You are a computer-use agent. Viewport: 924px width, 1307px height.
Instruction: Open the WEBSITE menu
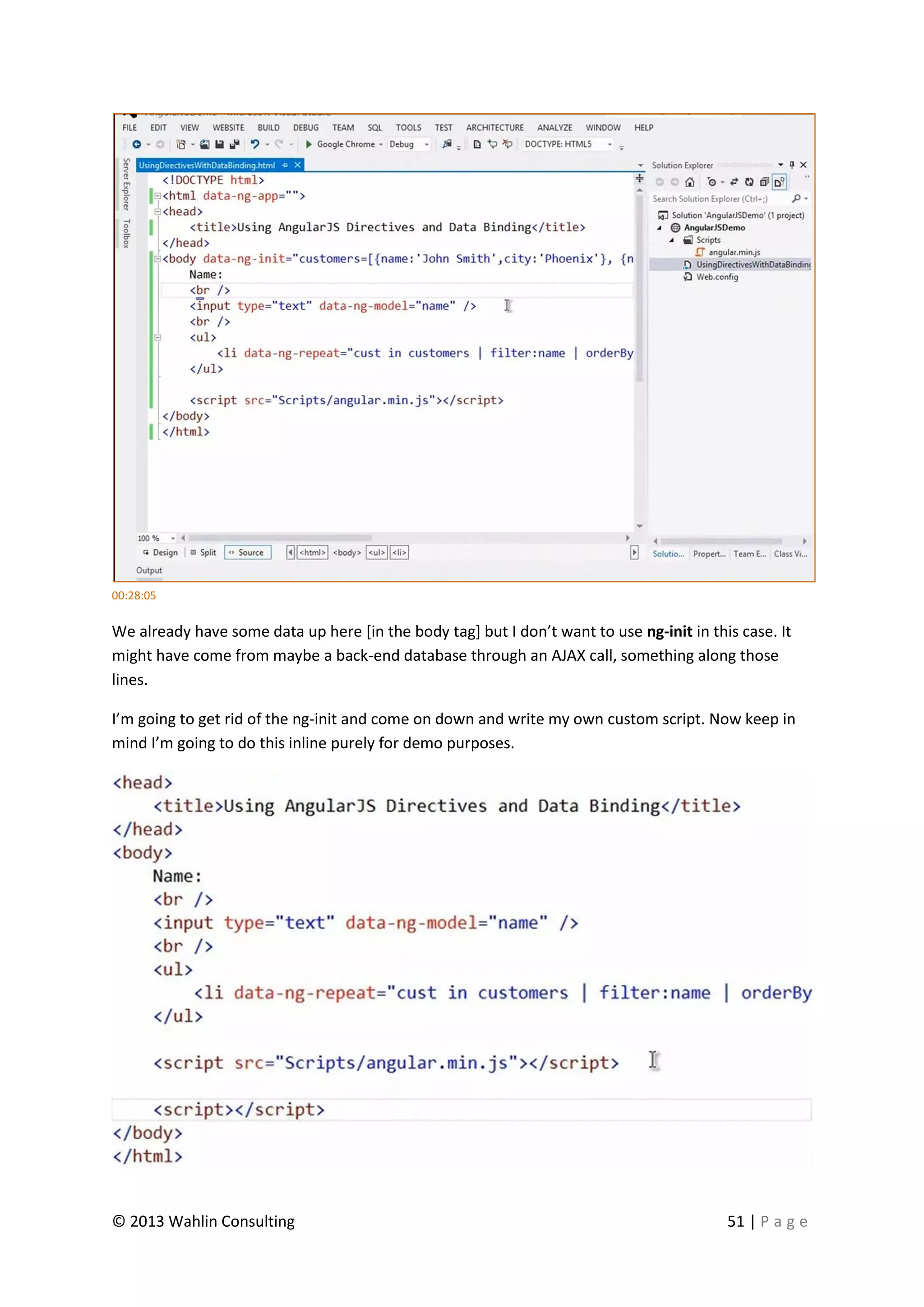[x=228, y=128]
